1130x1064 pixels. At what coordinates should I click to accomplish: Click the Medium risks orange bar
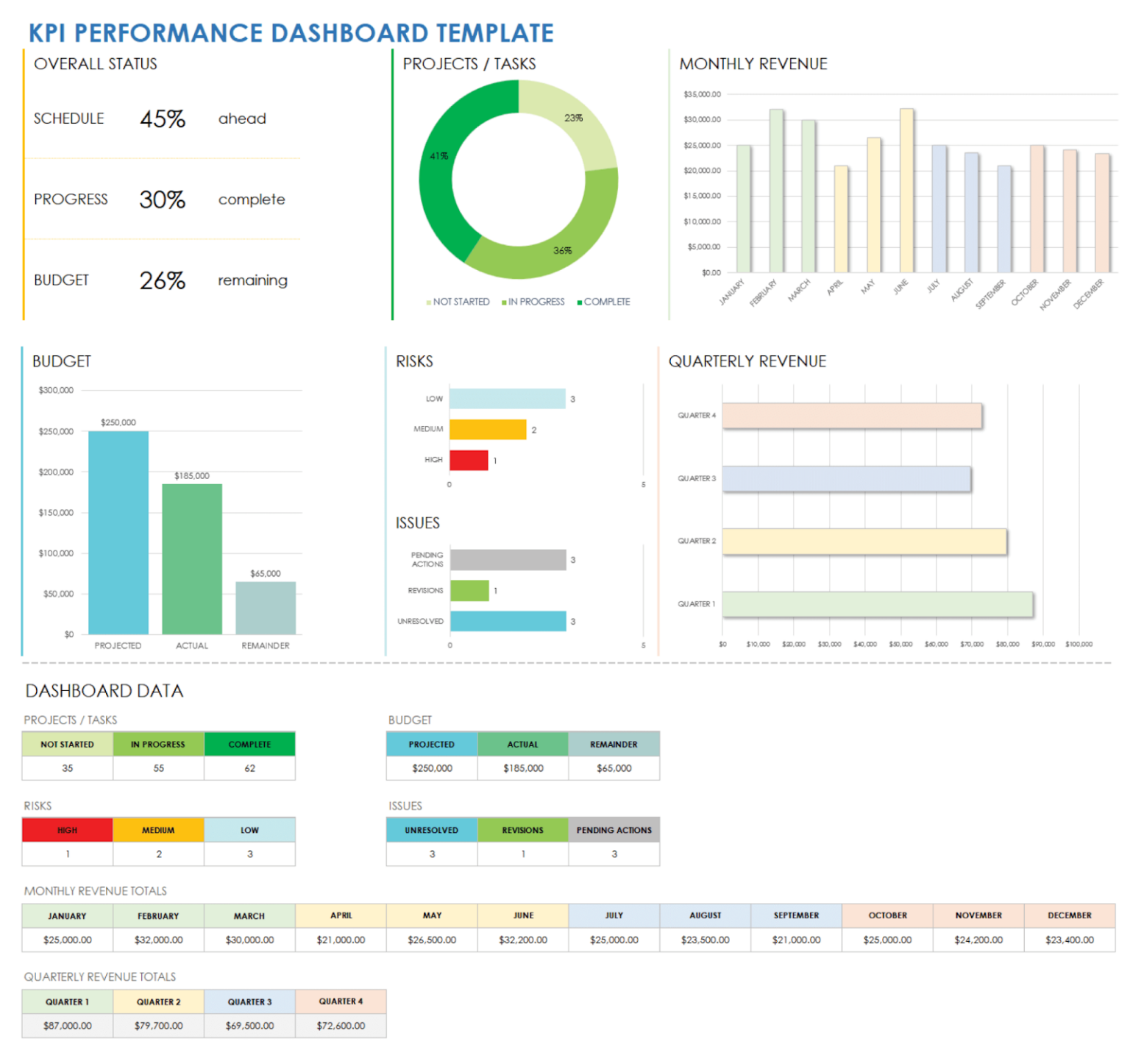[488, 430]
